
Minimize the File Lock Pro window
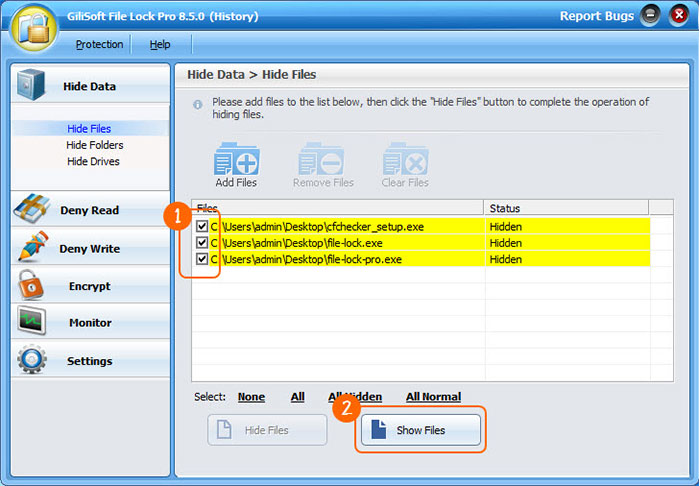point(650,16)
